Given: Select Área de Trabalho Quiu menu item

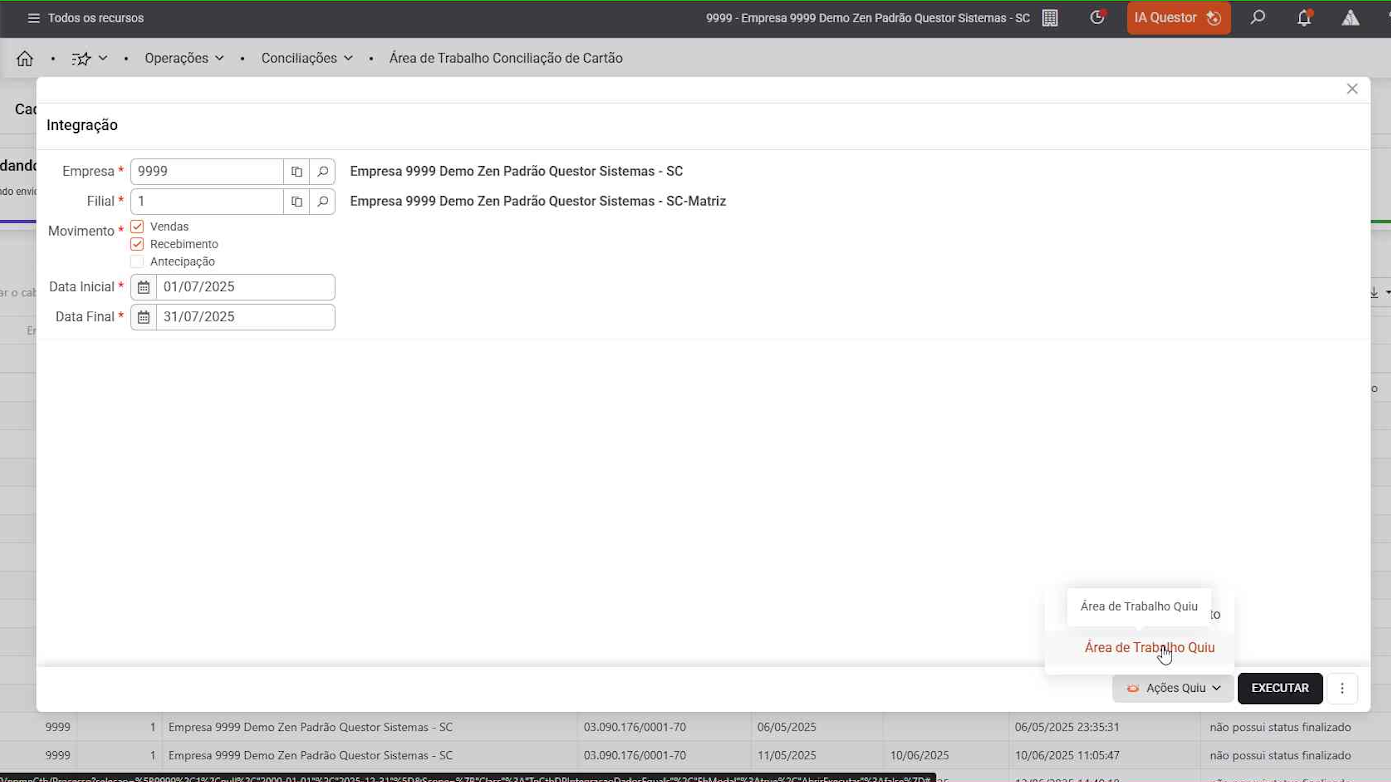Looking at the screenshot, I should coord(1149,648).
